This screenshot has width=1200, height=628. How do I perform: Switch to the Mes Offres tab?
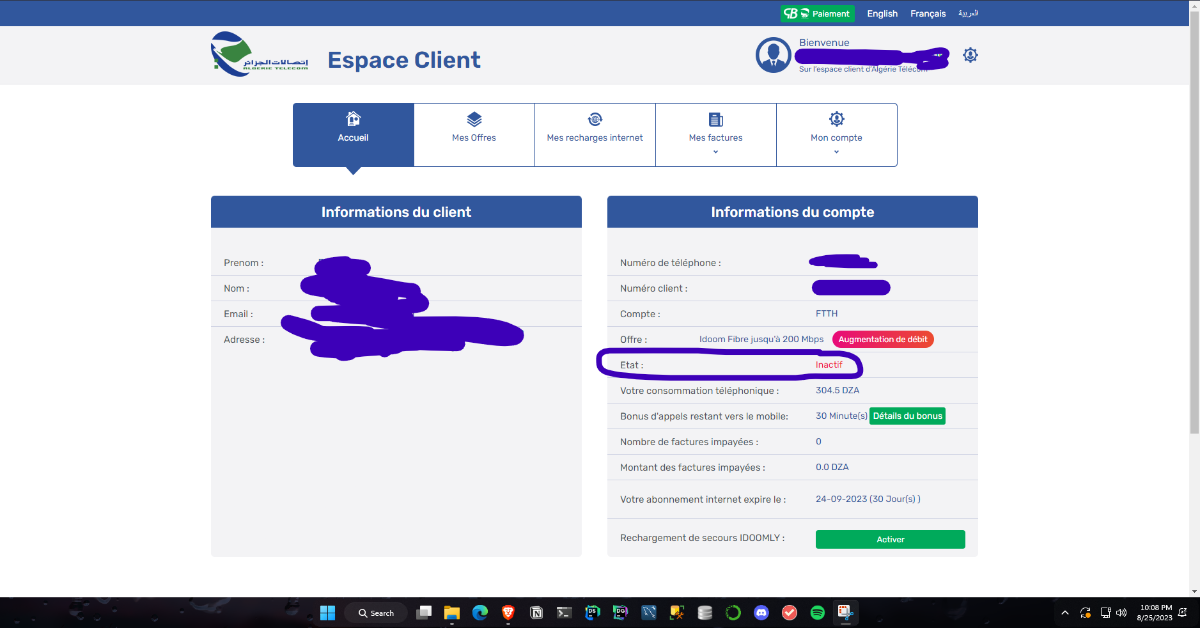click(474, 137)
